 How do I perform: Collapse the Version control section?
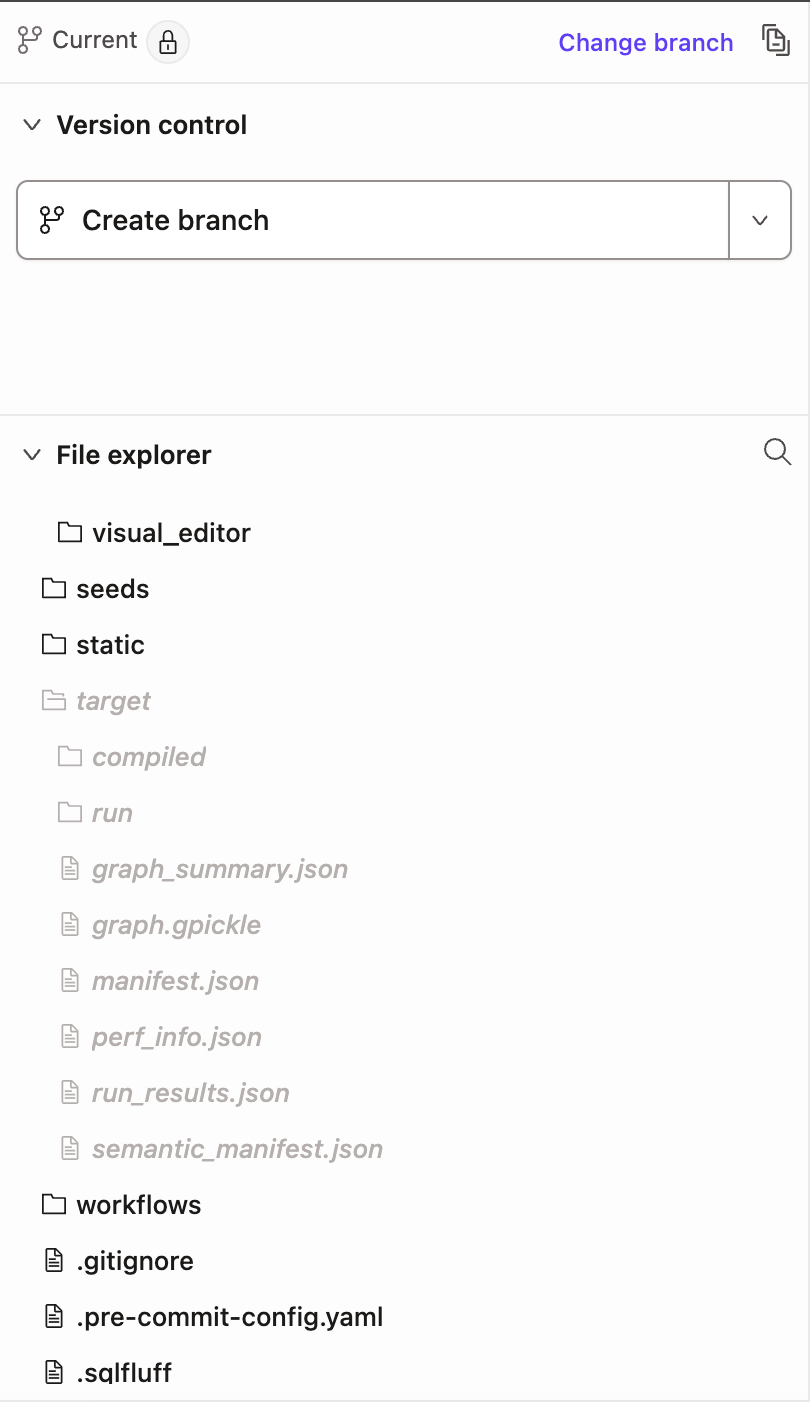coord(31,125)
